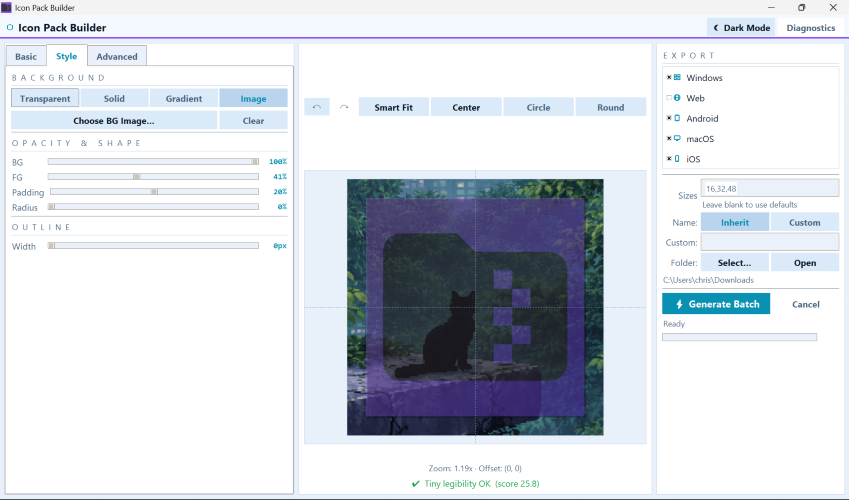Open the Diagnostics panel
This screenshot has width=849, height=500.
pos(810,28)
